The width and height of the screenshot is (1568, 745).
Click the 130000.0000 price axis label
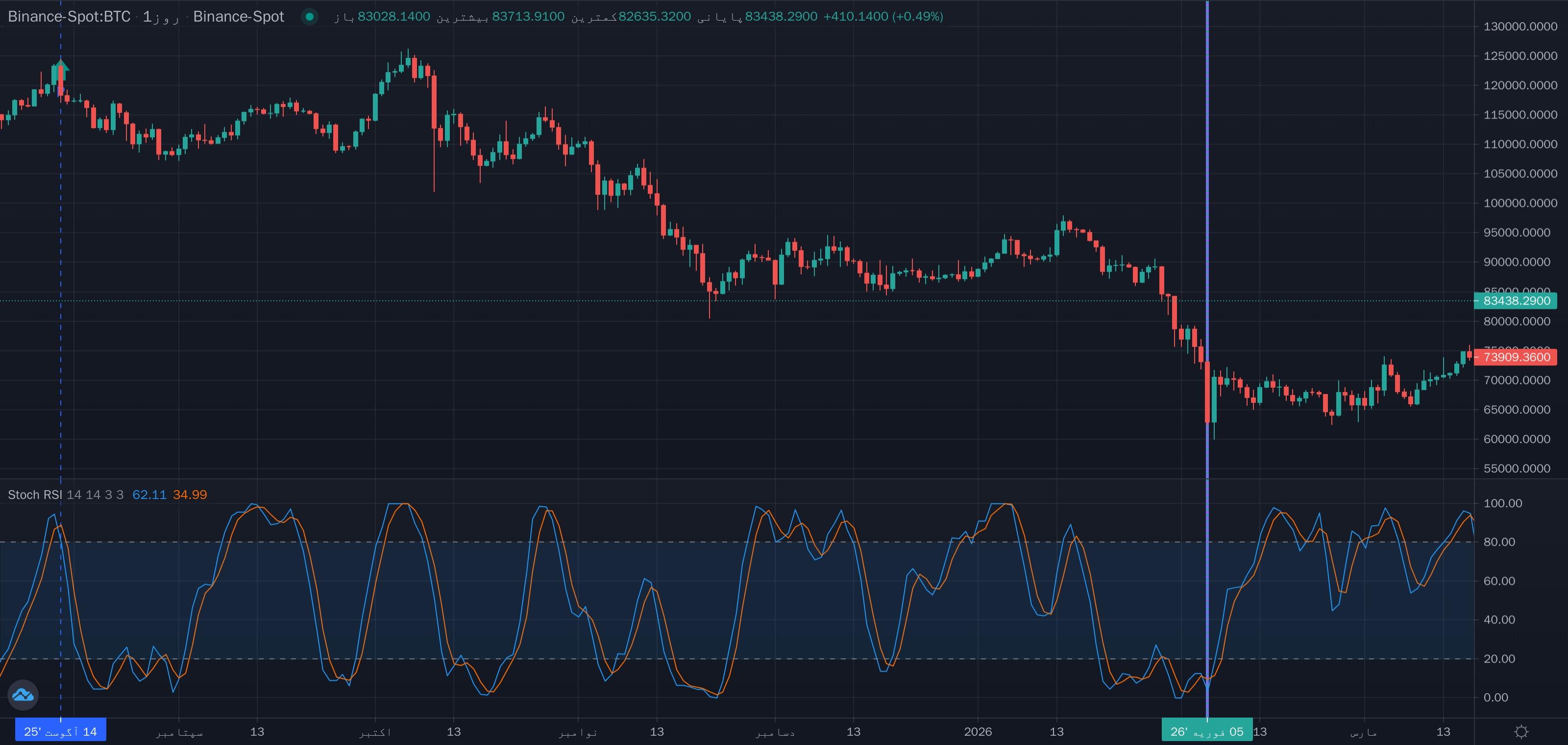[1520, 26]
